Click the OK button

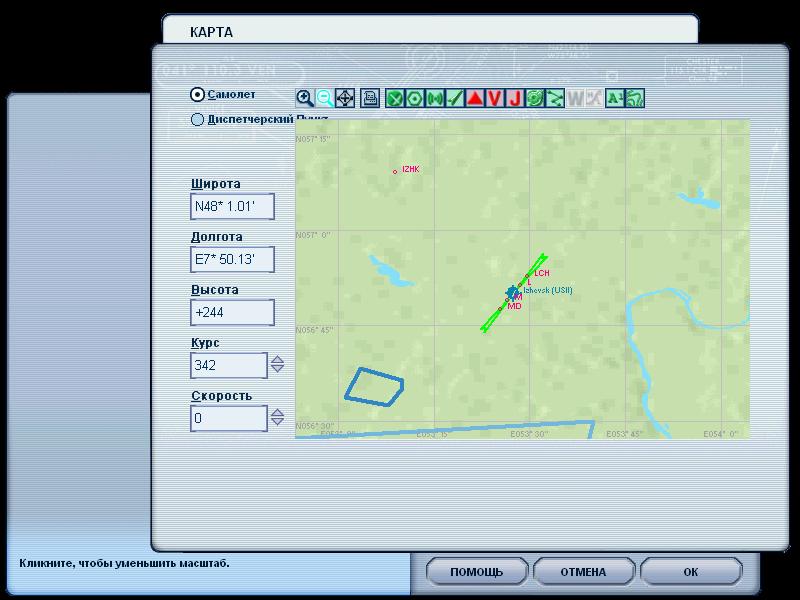691,571
